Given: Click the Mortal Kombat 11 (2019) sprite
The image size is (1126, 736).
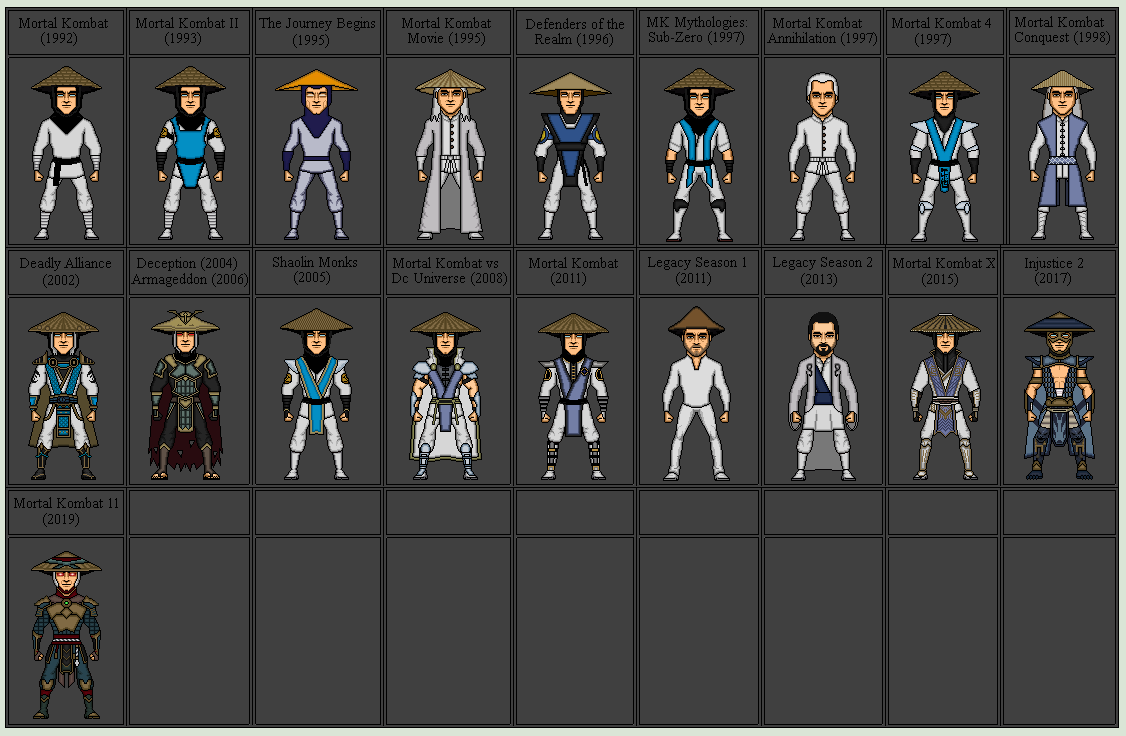Looking at the screenshot, I should coord(66,635).
